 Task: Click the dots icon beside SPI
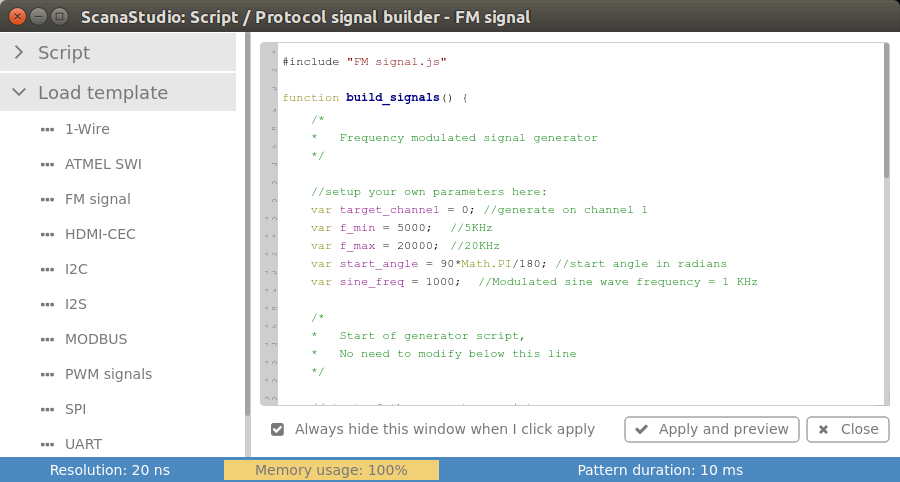tap(47, 410)
